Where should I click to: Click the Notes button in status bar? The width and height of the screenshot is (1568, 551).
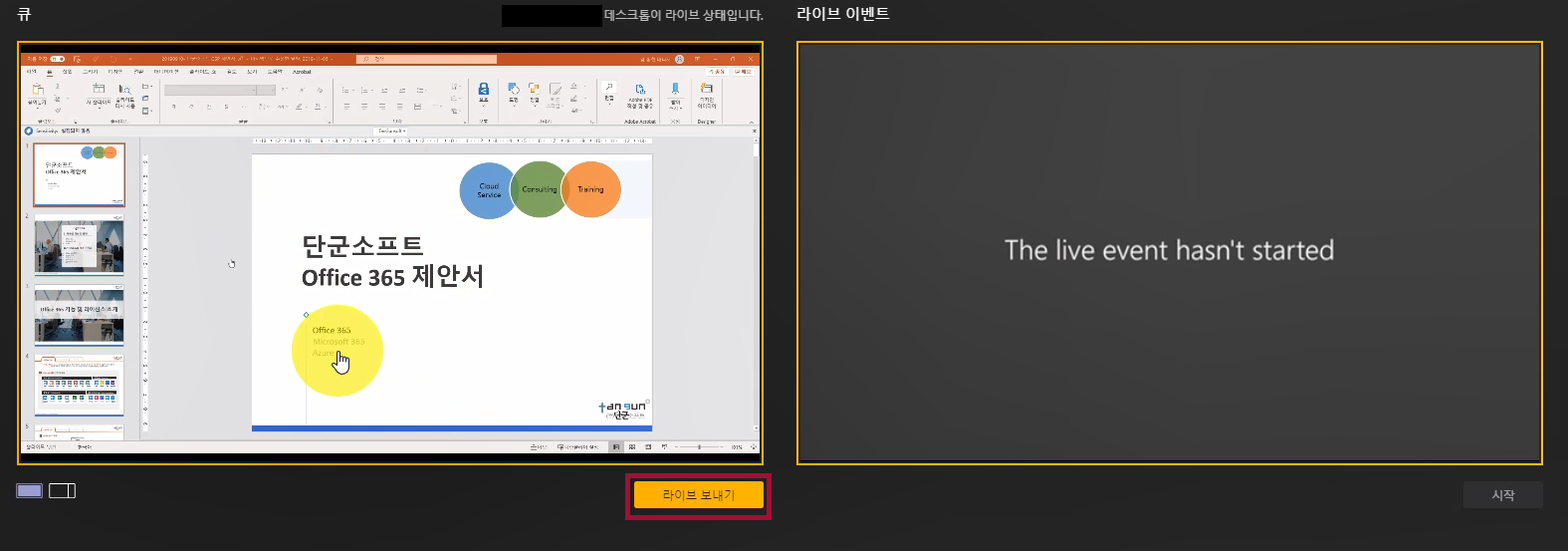(x=539, y=447)
